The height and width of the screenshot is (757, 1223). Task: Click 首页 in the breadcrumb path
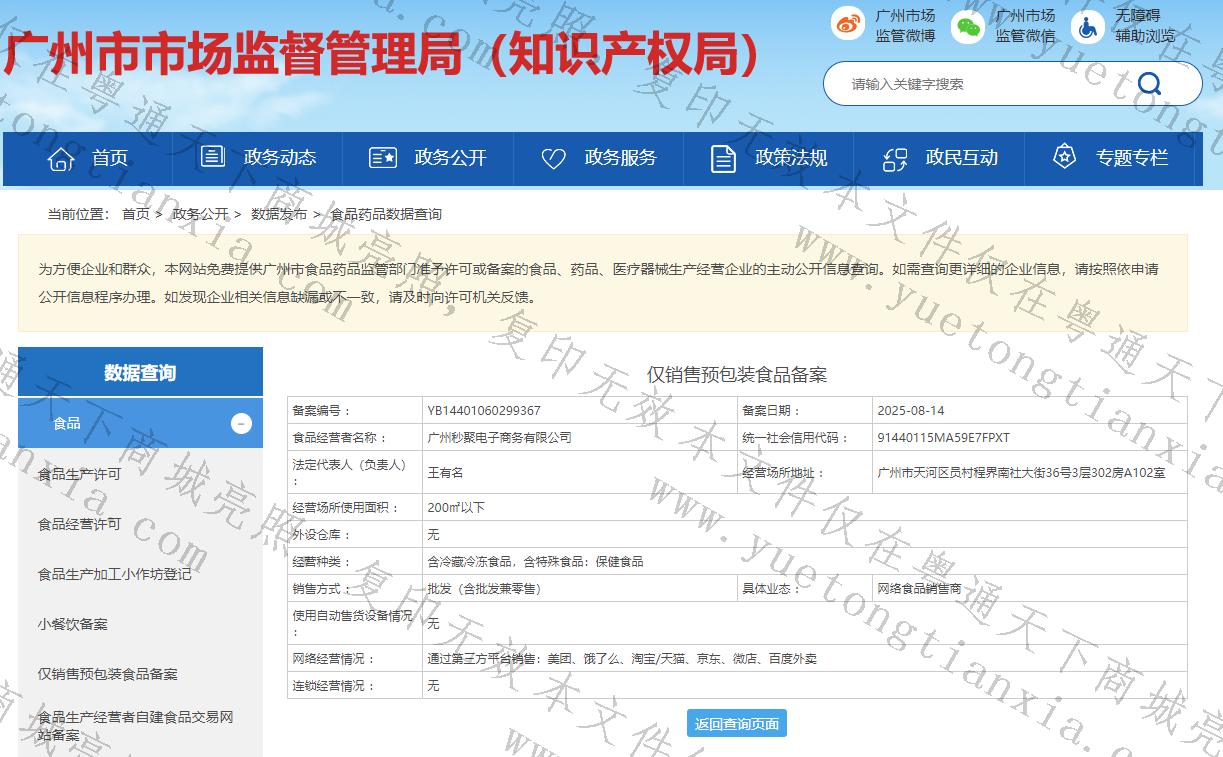click(x=135, y=214)
